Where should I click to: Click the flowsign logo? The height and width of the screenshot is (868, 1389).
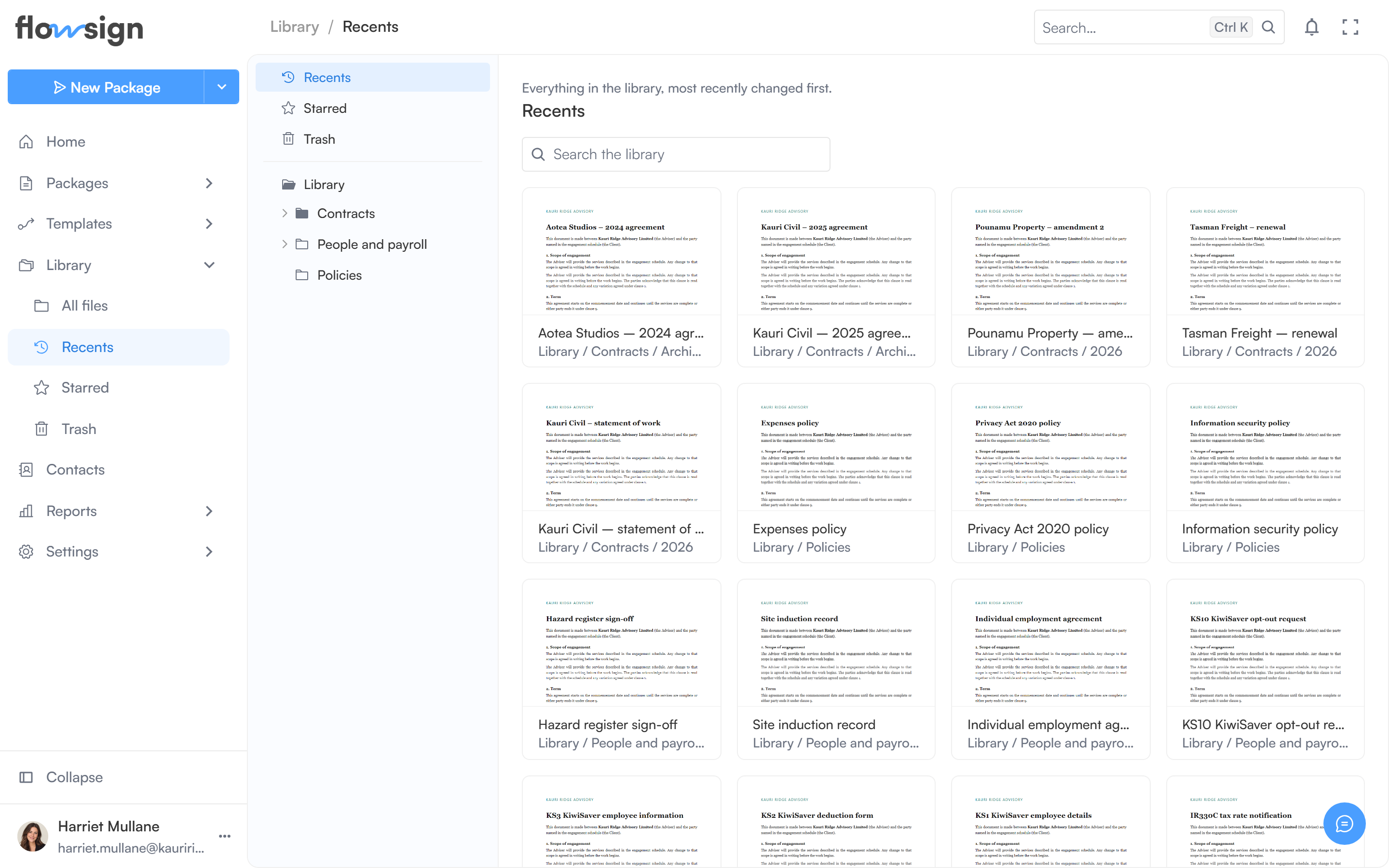(79, 29)
